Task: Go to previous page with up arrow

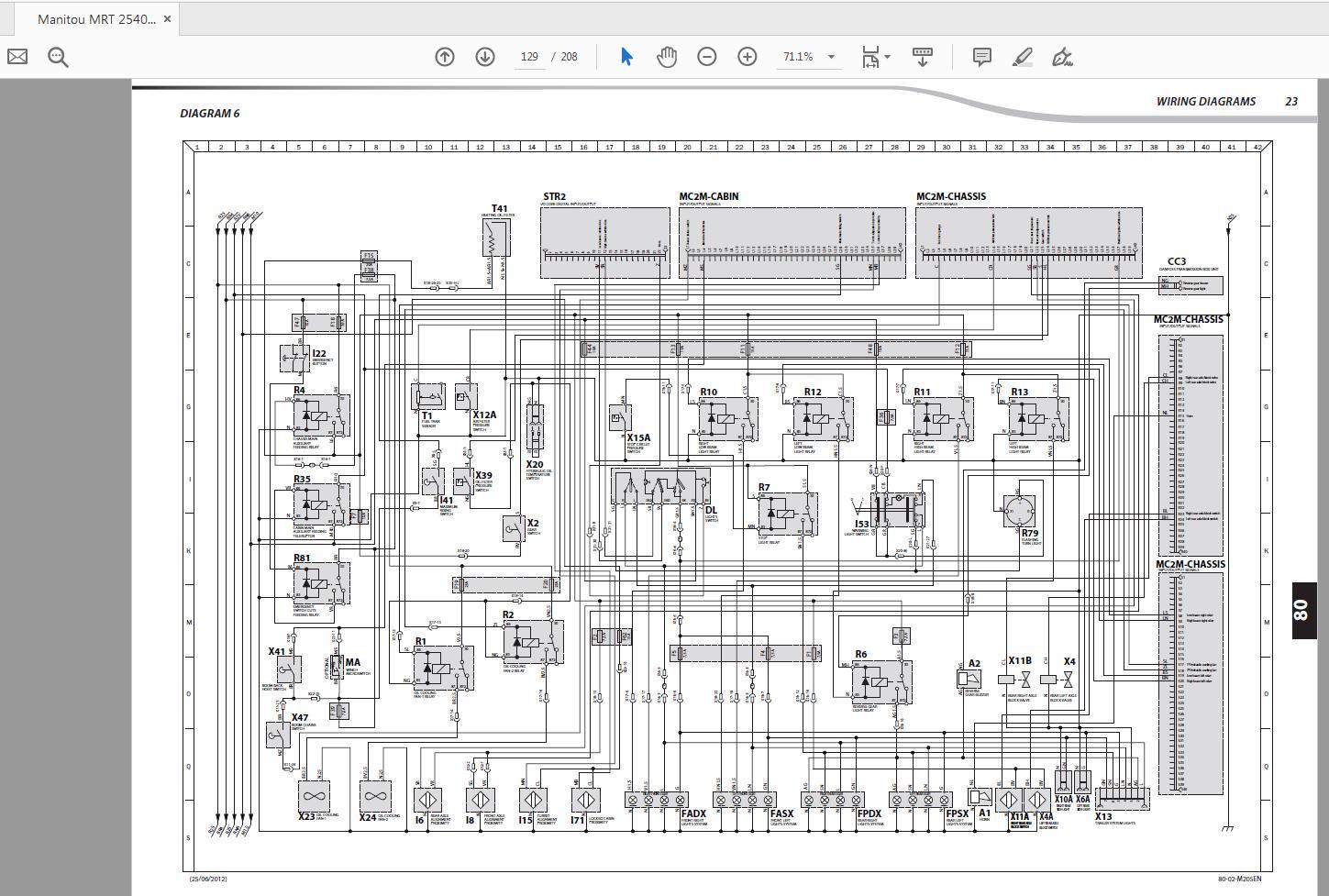Action: click(x=445, y=57)
